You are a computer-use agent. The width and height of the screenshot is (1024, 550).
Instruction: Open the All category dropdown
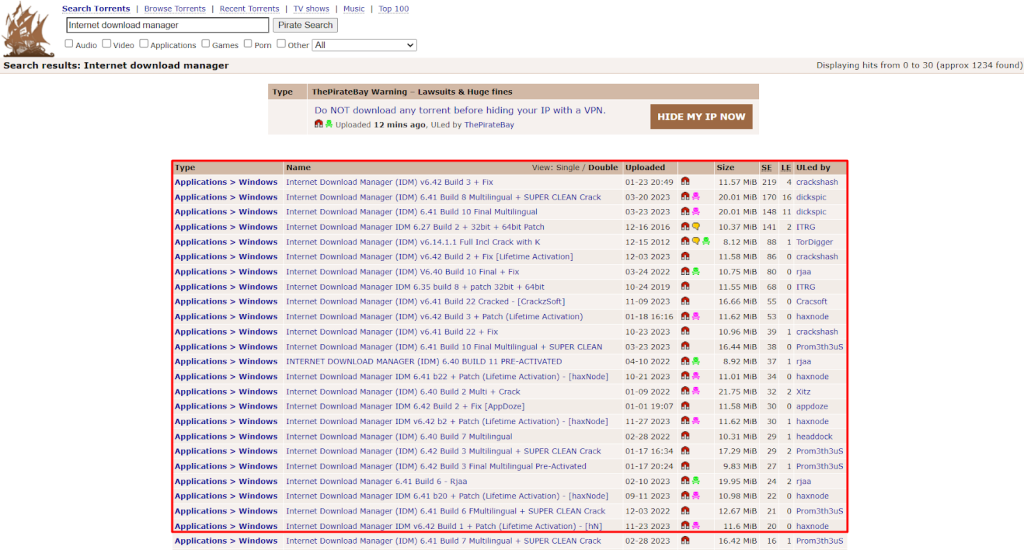[364, 45]
